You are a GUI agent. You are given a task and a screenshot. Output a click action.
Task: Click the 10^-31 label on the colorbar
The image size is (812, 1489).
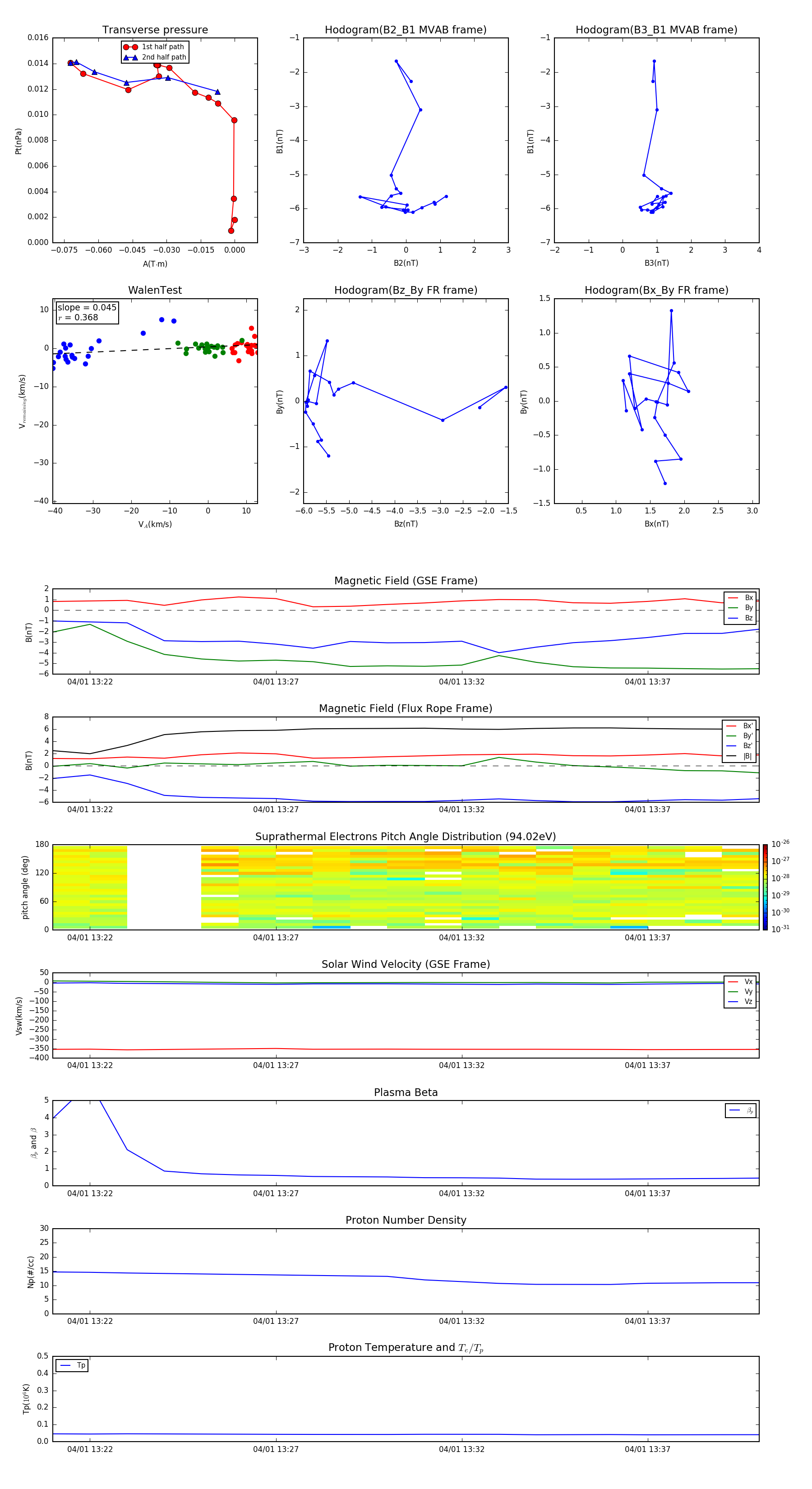(x=780, y=929)
